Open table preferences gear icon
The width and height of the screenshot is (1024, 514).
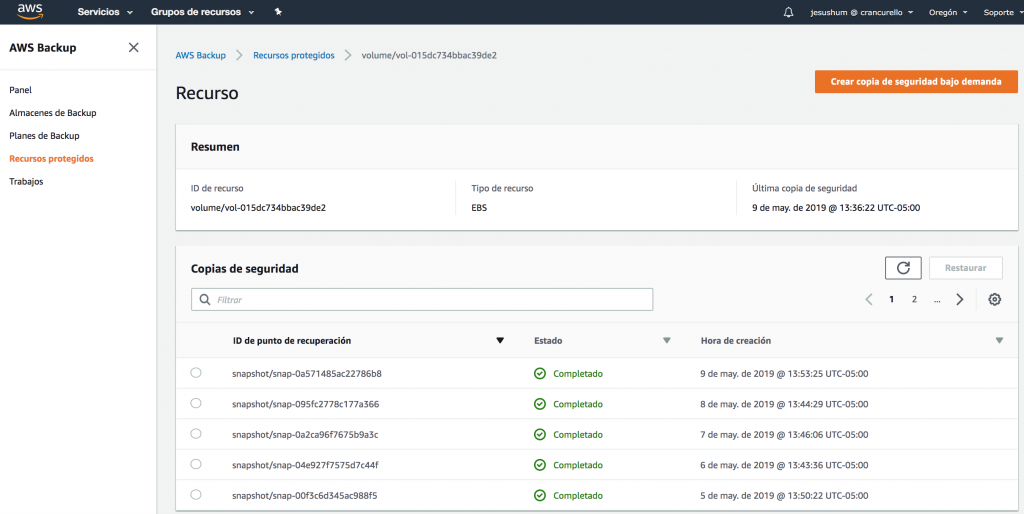pos(994,299)
